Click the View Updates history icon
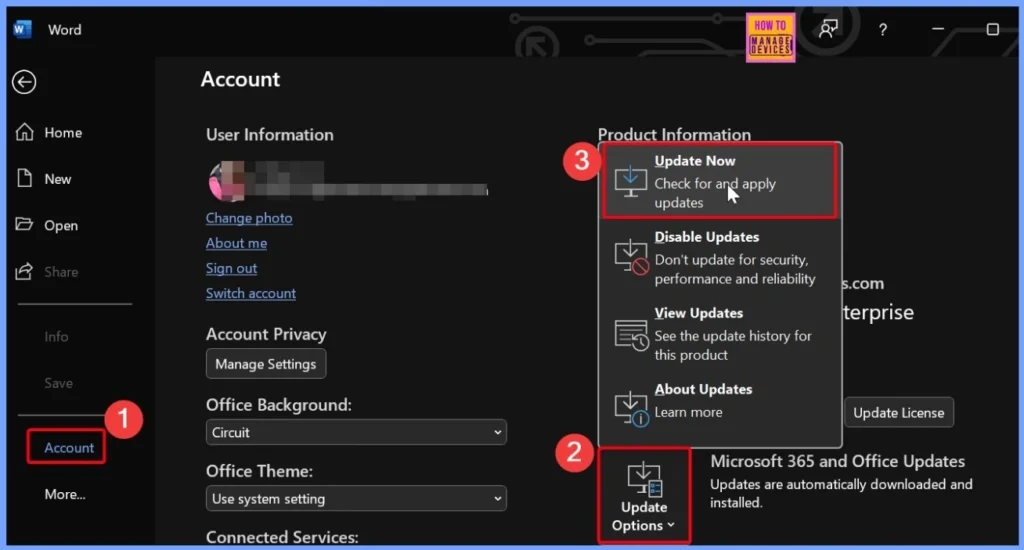1024x550 pixels. 631,334
